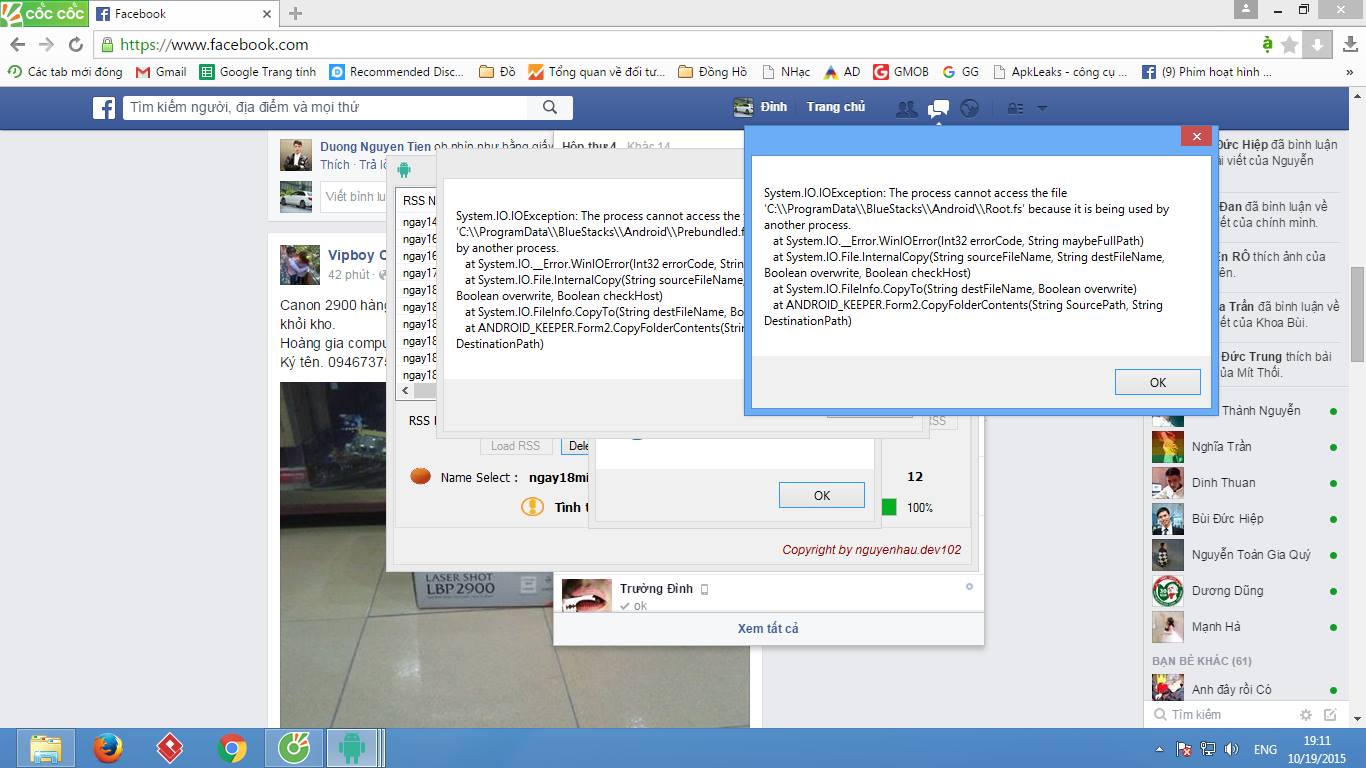Image resolution: width=1366 pixels, height=768 pixels.
Task: Click the Facebook search magnifier button
Action: pyautogui.click(x=550, y=108)
